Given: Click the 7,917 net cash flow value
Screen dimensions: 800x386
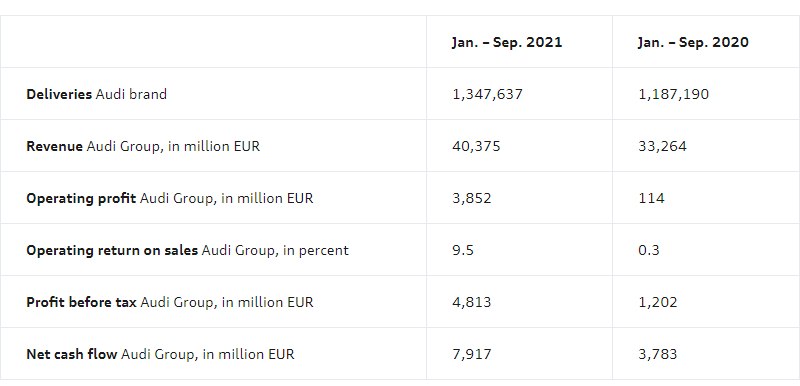Looking at the screenshot, I should coord(471,354).
